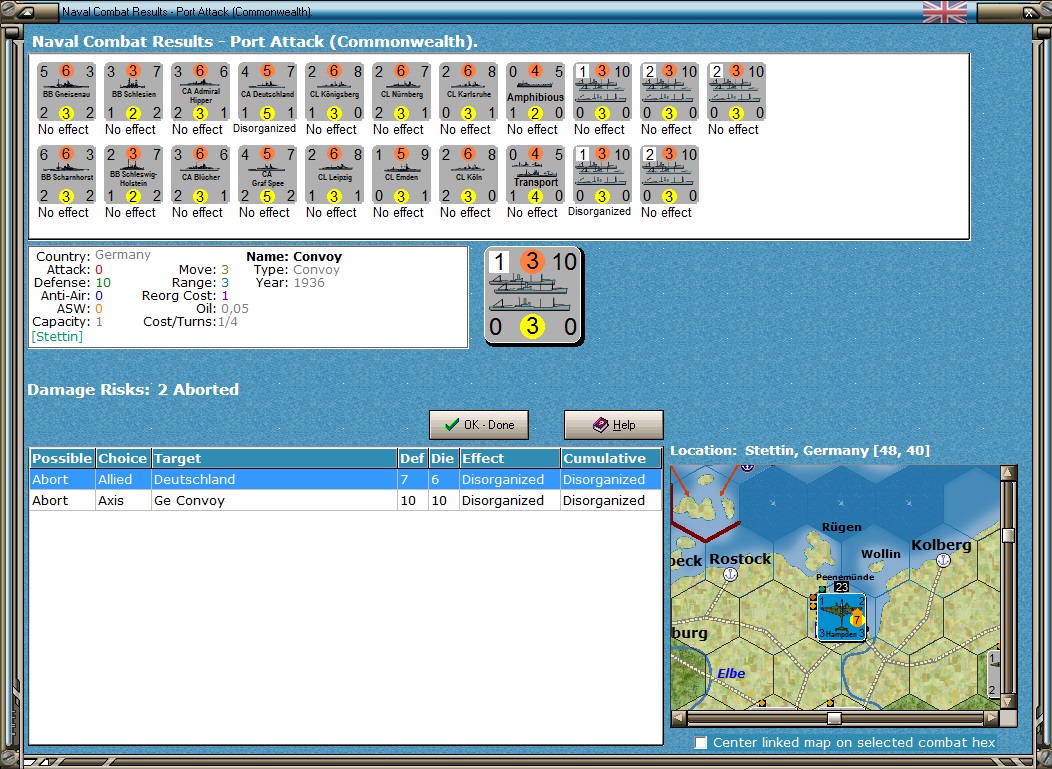Screen dimensions: 1052x769
Task: Click the CL Königsberg ship counter
Action: 334,92
